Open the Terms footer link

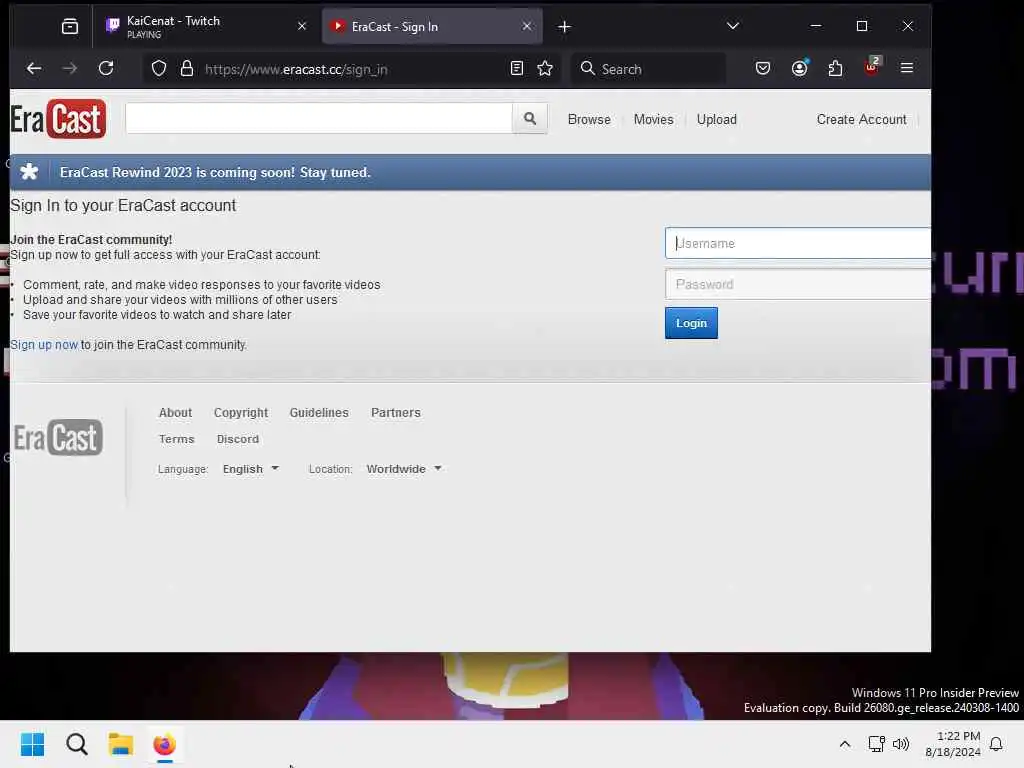pyautogui.click(x=176, y=439)
